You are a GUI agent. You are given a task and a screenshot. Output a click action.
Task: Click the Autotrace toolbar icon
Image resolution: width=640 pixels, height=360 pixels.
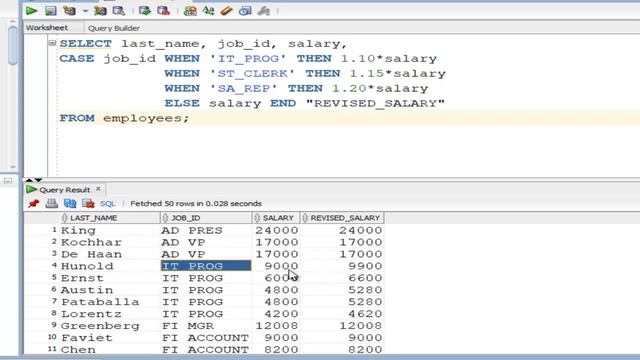(x=100, y=11)
